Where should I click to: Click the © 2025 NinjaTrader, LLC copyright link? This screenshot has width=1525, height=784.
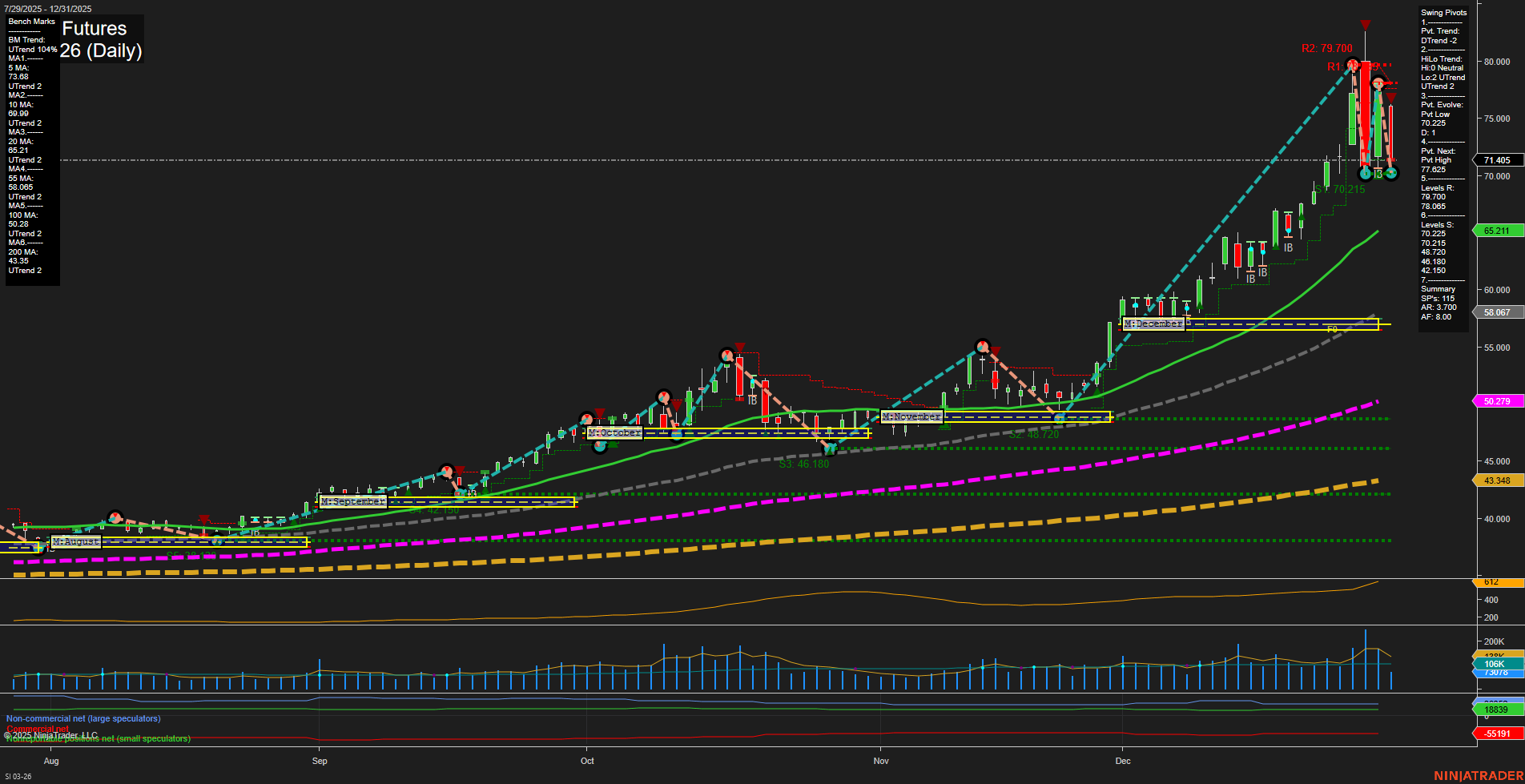point(52,734)
